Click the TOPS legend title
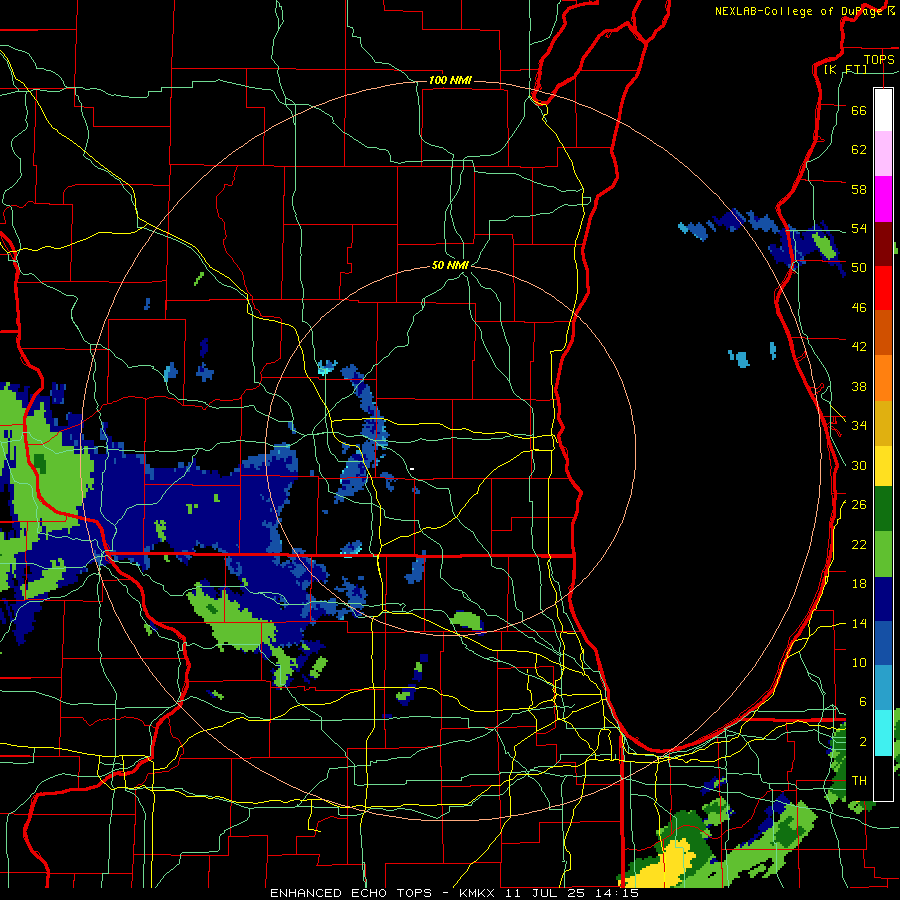This screenshot has width=900, height=900. click(879, 59)
